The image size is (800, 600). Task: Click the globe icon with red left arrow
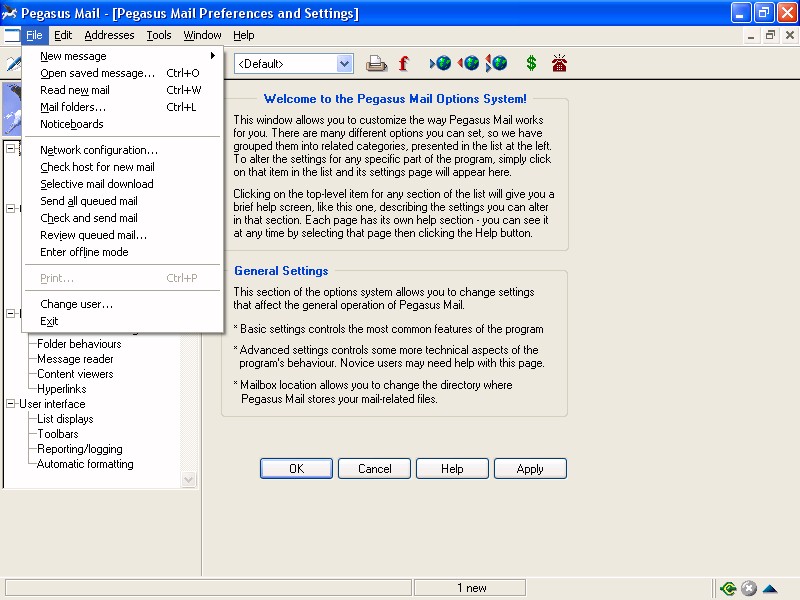(468, 63)
